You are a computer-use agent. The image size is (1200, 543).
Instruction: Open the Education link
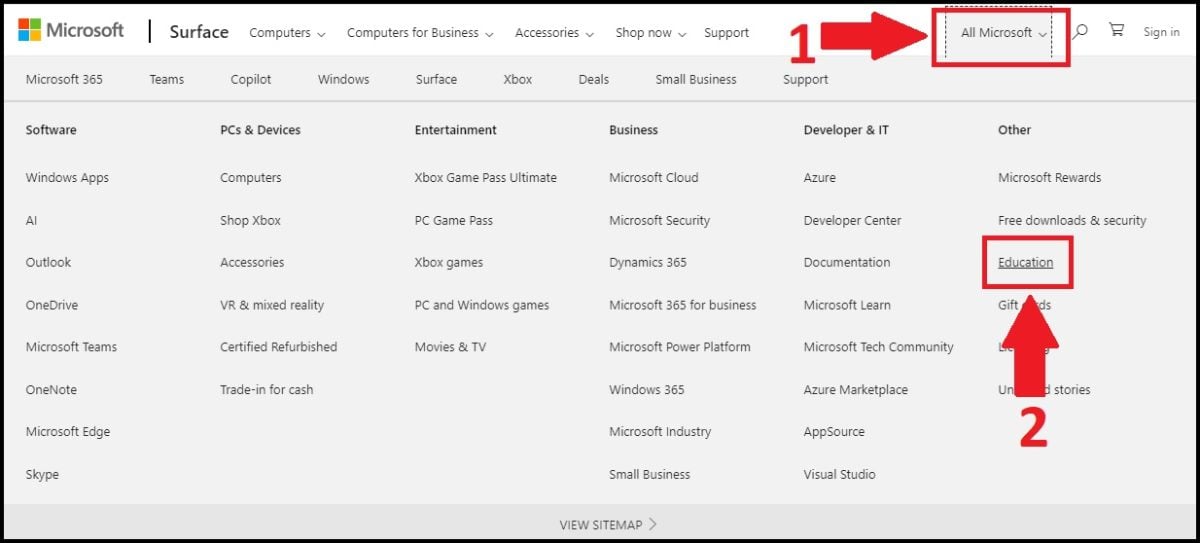[1026, 262]
